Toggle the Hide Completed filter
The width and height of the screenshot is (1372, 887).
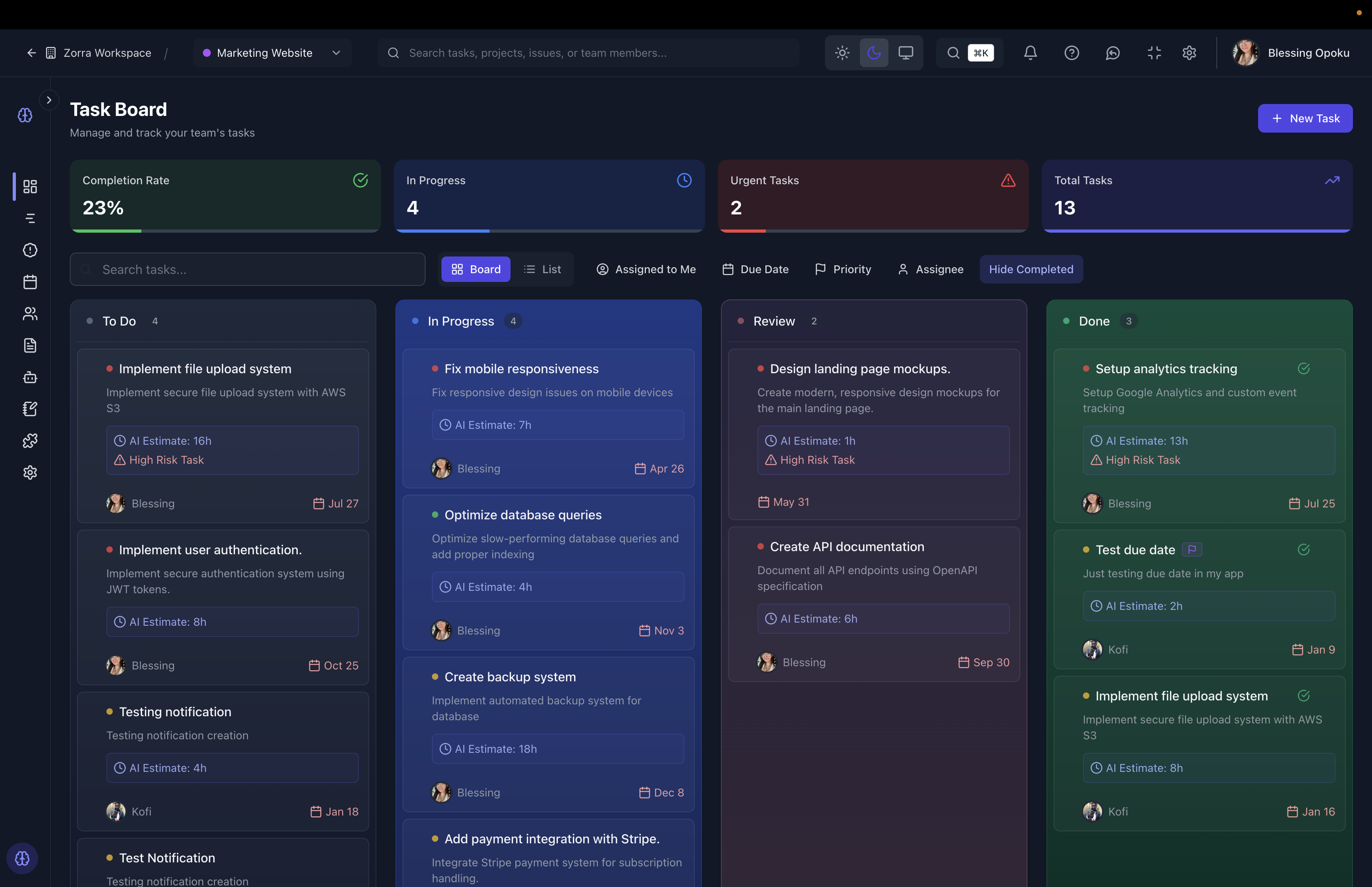[x=1031, y=269]
